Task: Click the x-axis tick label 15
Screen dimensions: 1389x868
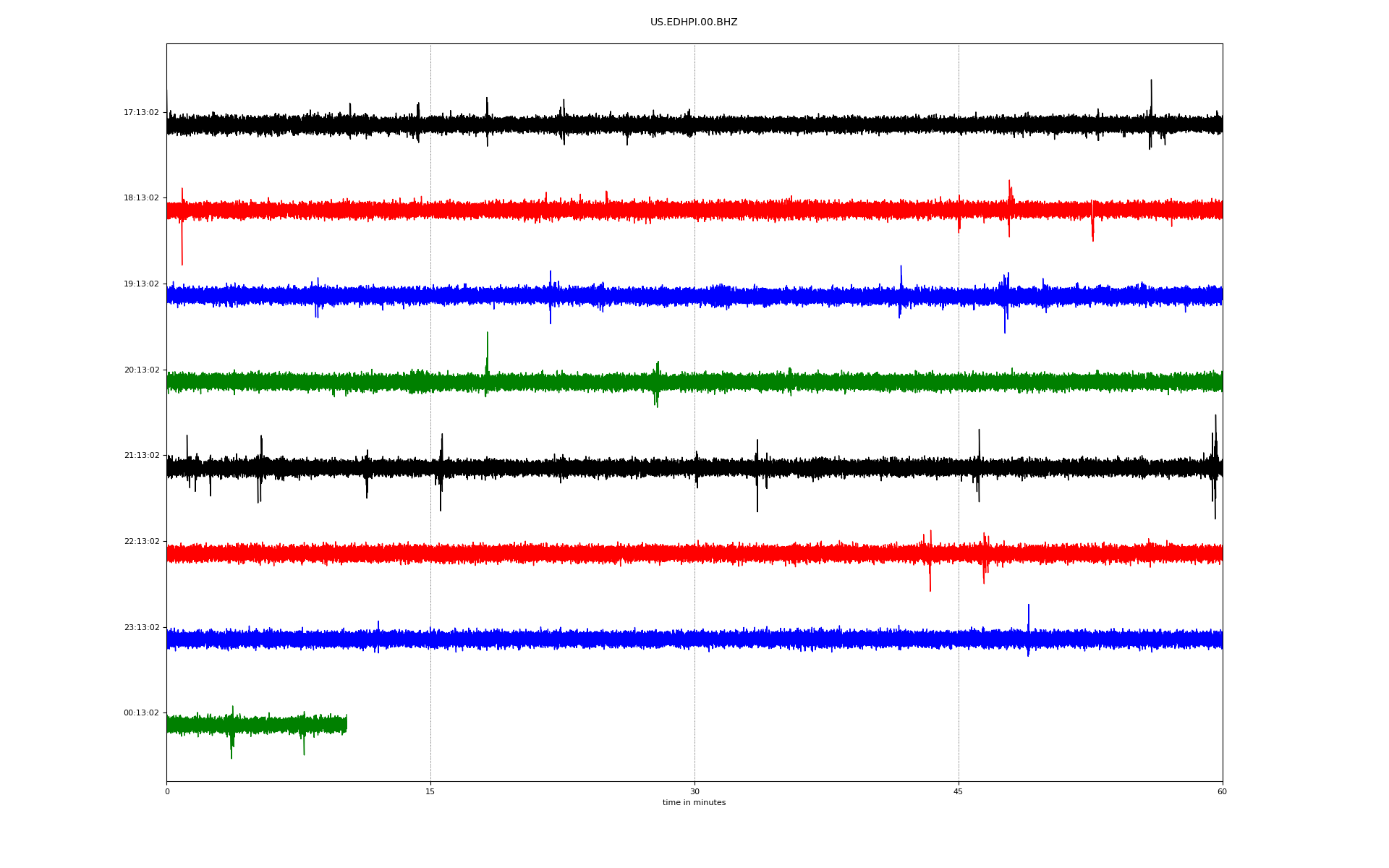Action: pyautogui.click(x=430, y=791)
